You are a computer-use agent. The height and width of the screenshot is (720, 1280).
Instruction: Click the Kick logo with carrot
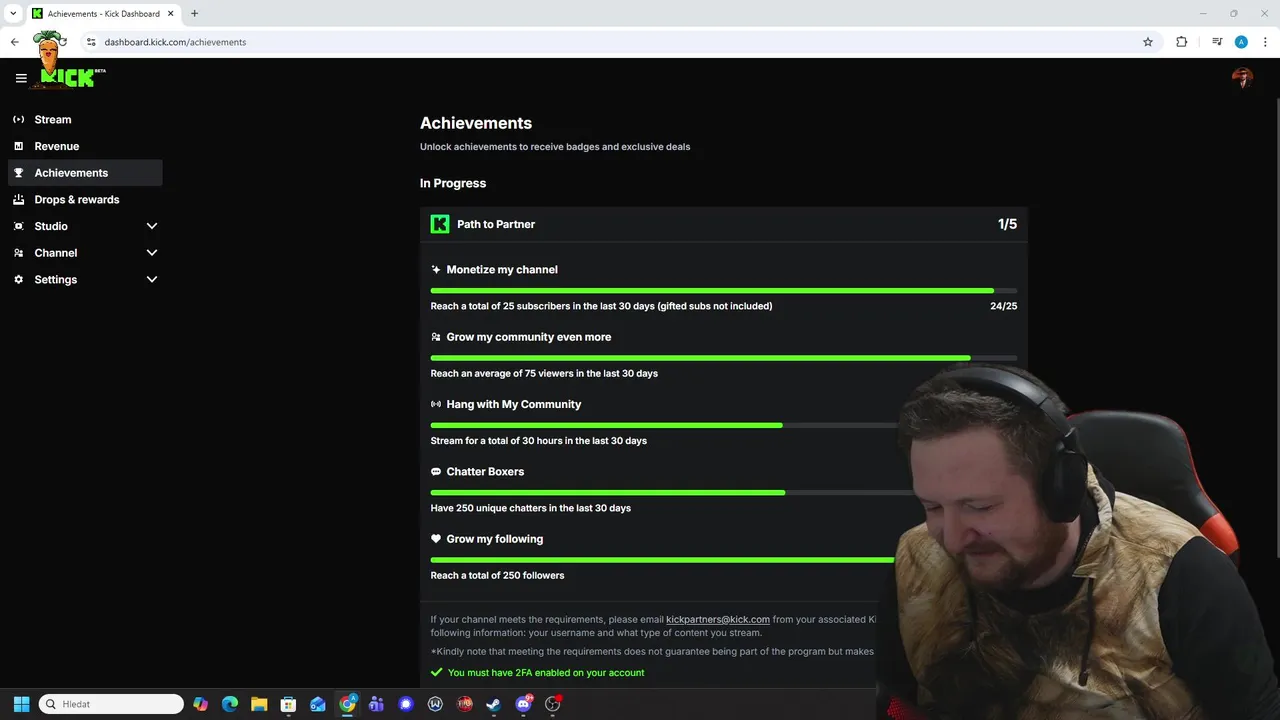68,62
